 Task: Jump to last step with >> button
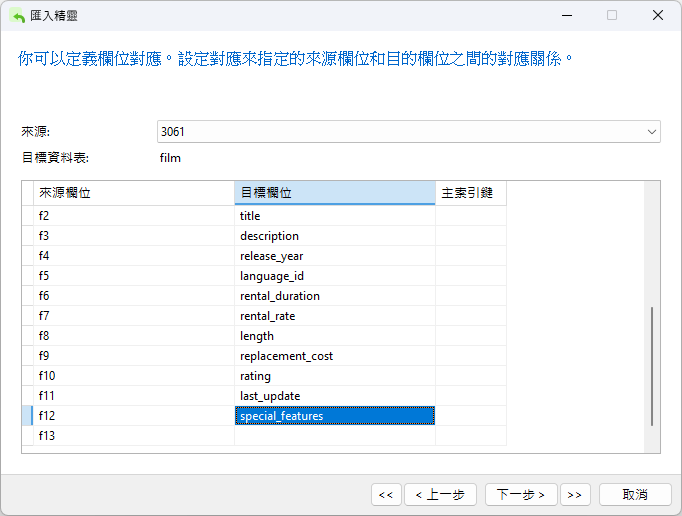tap(574, 494)
